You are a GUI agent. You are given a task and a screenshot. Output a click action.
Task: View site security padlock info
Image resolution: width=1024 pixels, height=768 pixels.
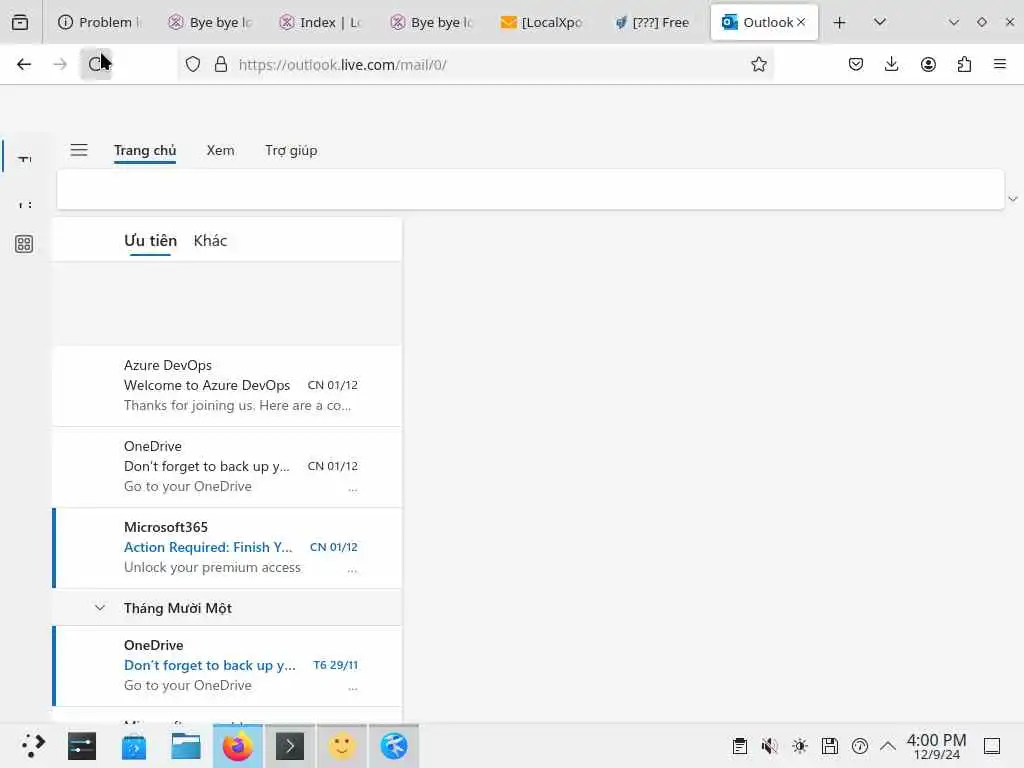coord(221,64)
